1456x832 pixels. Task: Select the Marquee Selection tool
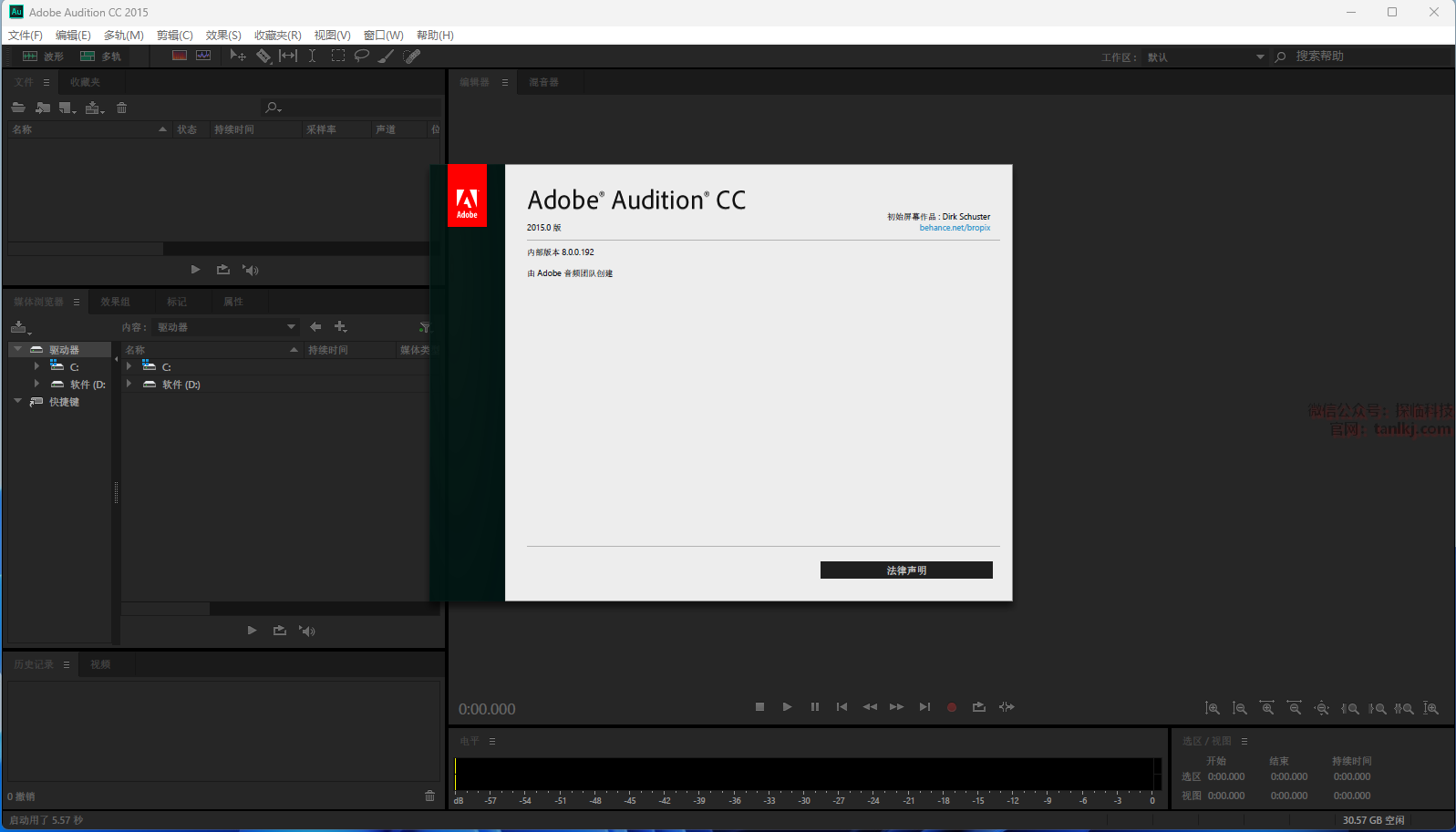point(337,56)
